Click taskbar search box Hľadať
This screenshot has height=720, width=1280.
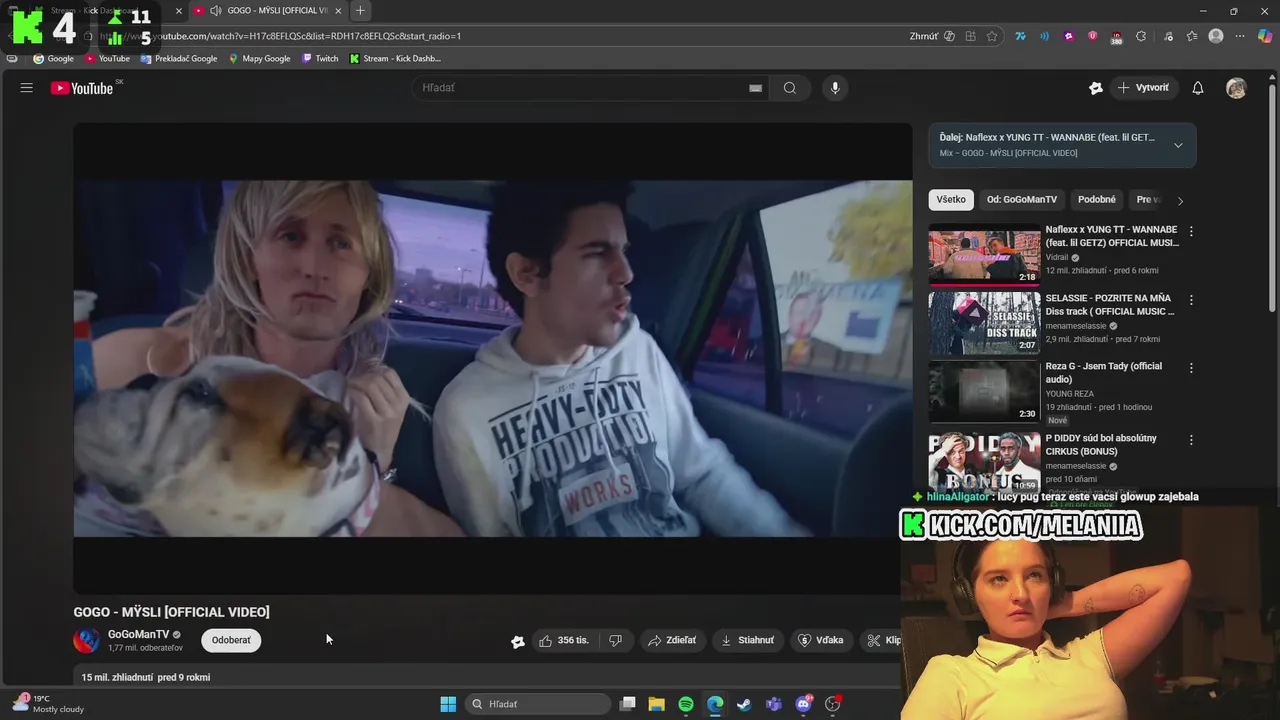click(x=538, y=704)
